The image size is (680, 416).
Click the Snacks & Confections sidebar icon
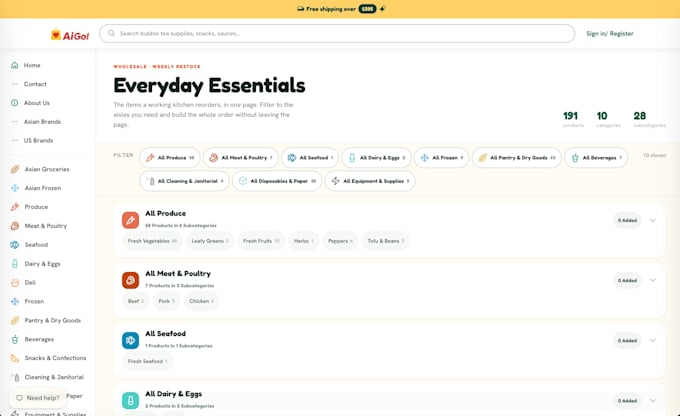click(15, 358)
